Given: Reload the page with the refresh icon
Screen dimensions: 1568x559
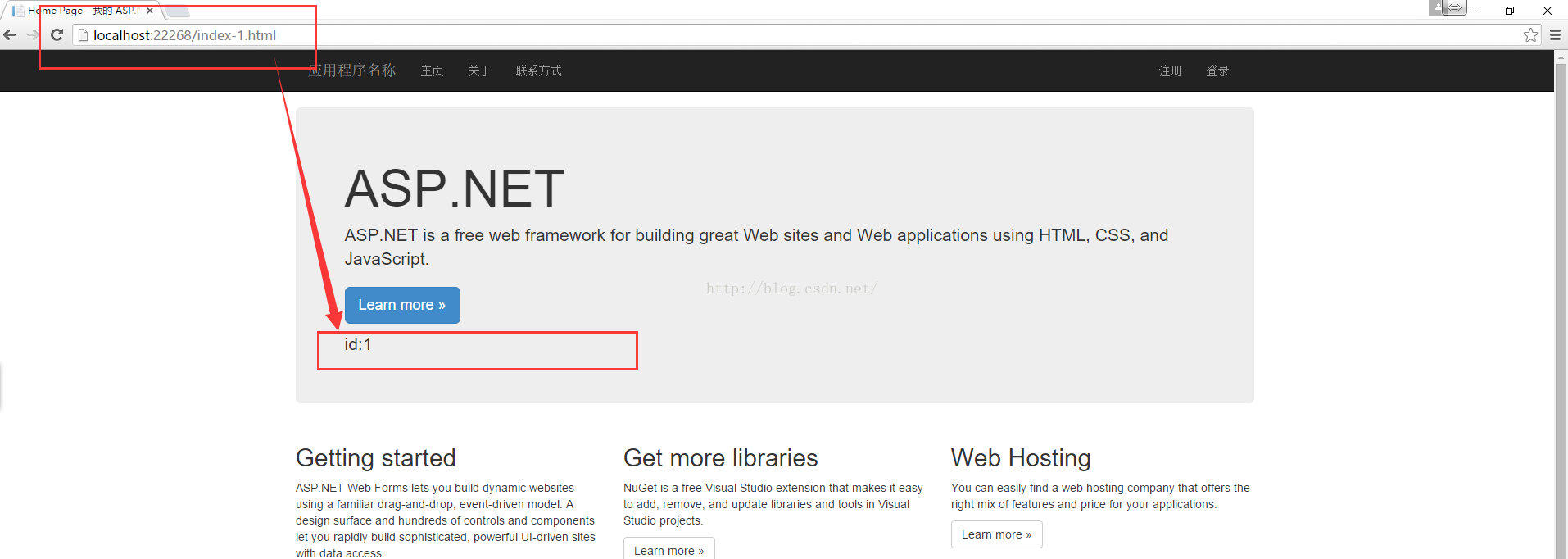Looking at the screenshot, I should [57, 34].
